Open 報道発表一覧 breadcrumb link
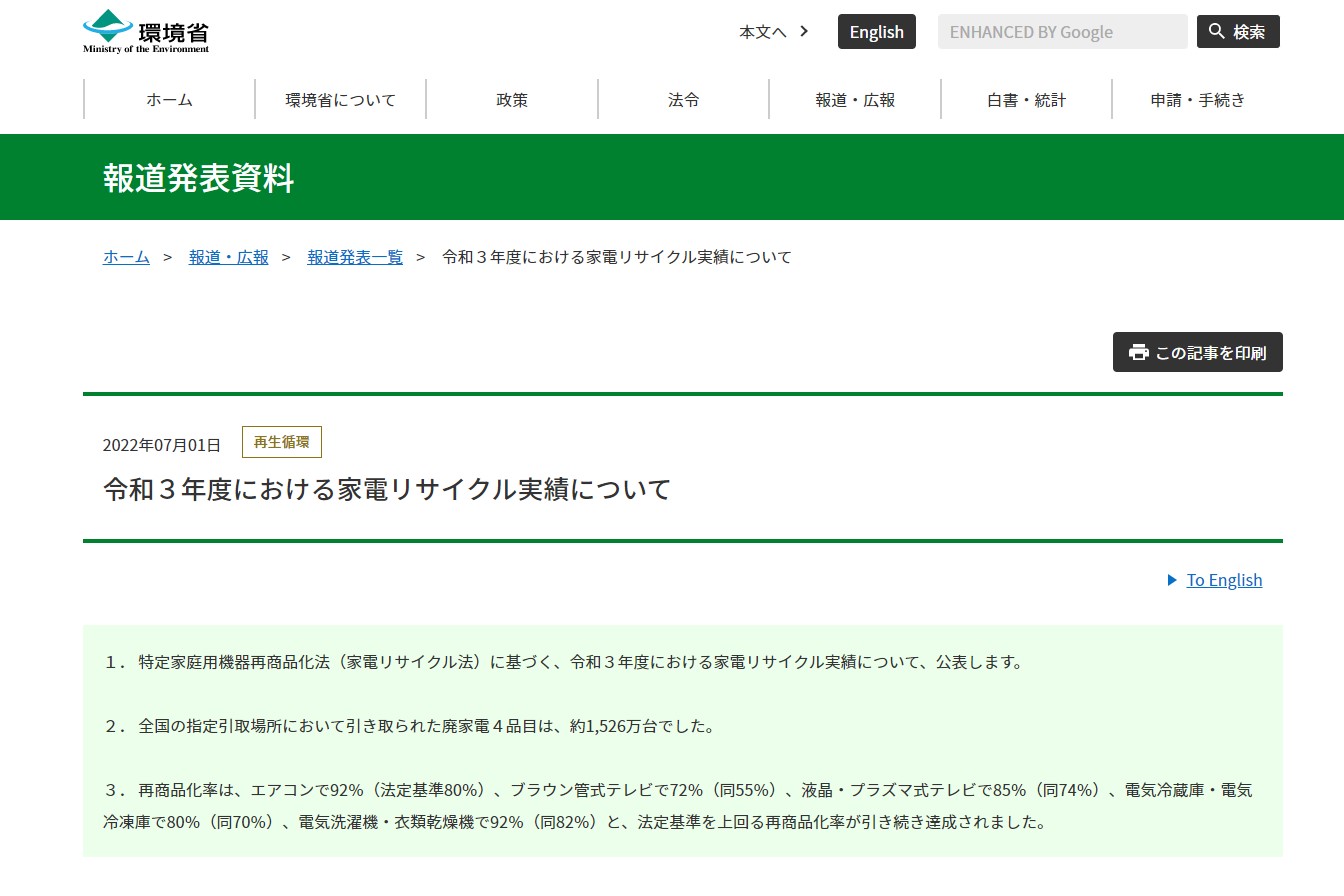Screen dimensions: 1344x896 [x=355, y=257]
